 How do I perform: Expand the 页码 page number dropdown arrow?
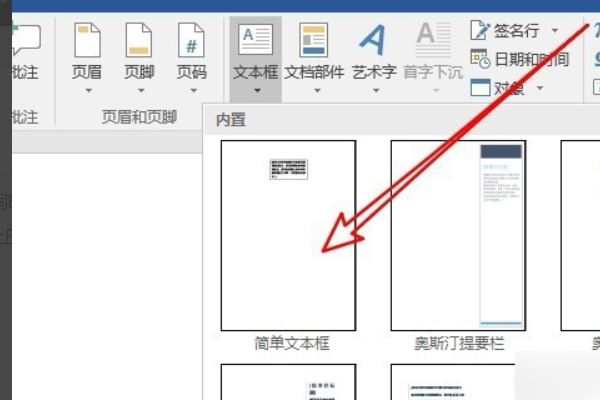pos(194,91)
